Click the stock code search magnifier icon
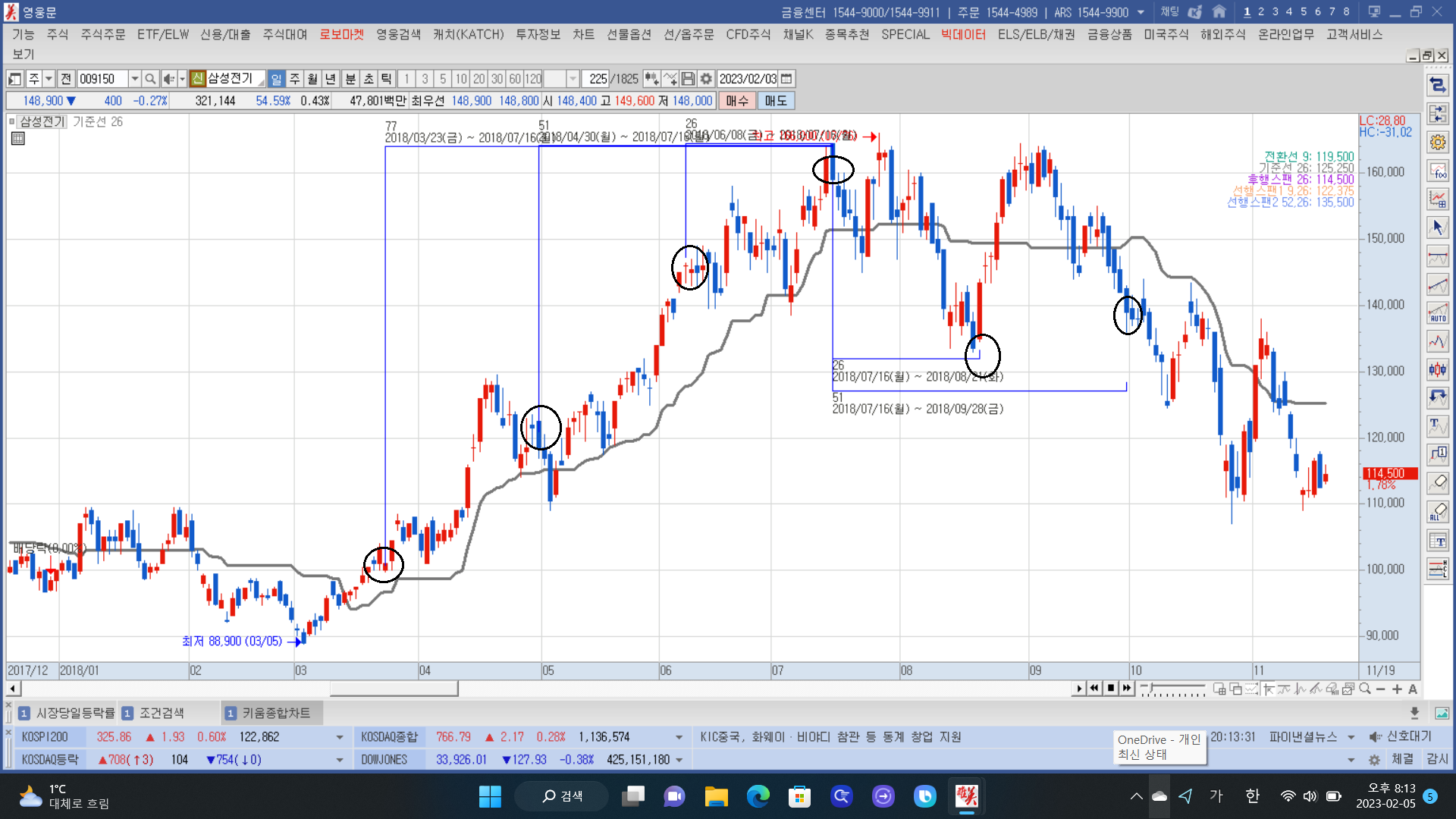This screenshot has width=1456, height=819. [150, 79]
